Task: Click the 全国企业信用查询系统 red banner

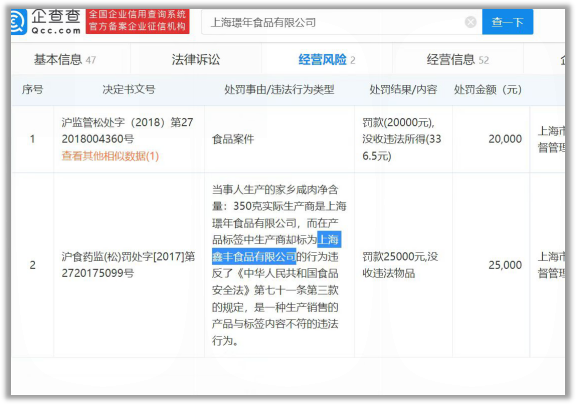Action: click(x=137, y=21)
